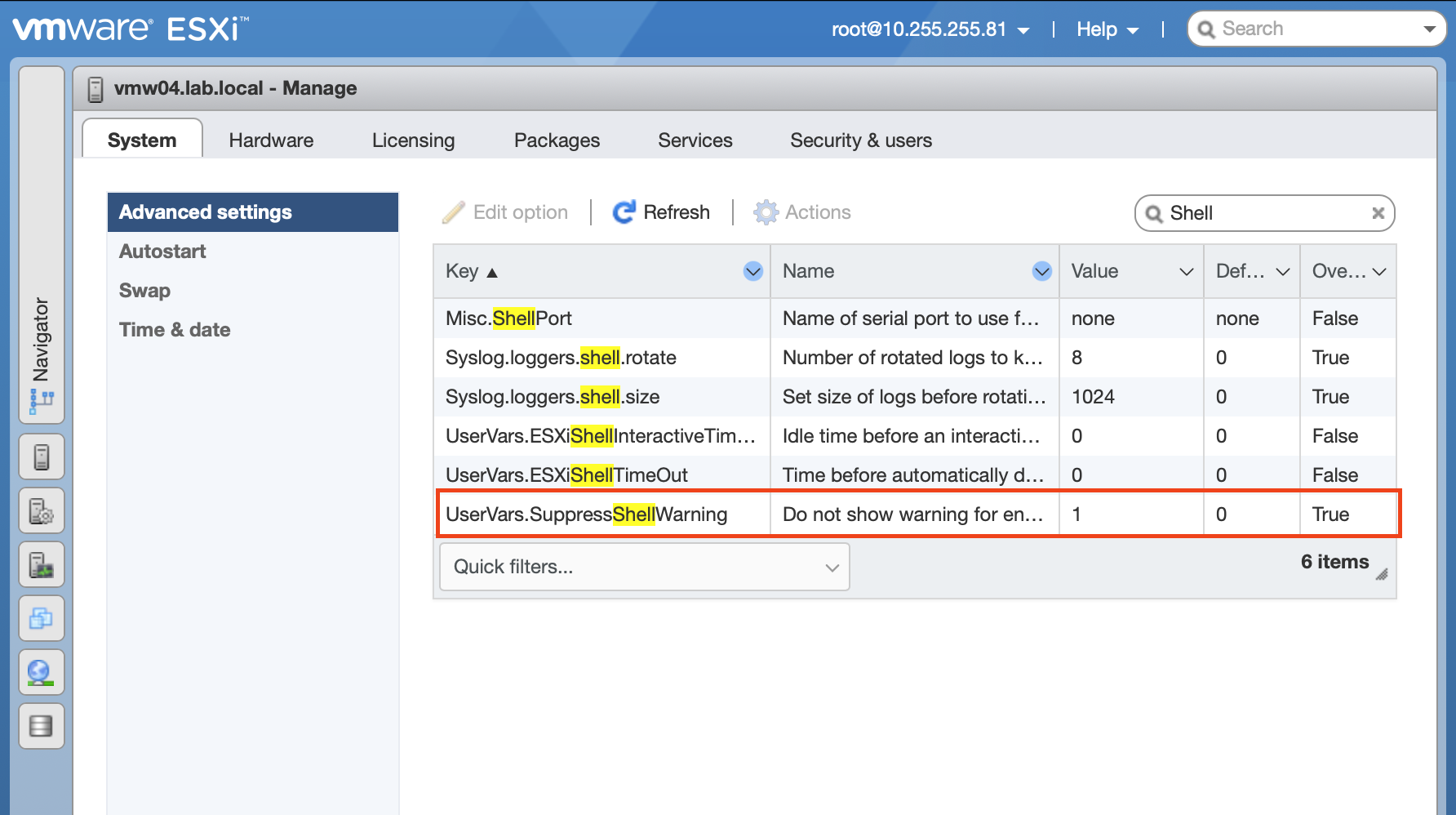Select the UserVars.ESXiShellInteractiveTim… row
Image resolution: width=1456 pixels, height=815 pixels.
click(915, 436)
